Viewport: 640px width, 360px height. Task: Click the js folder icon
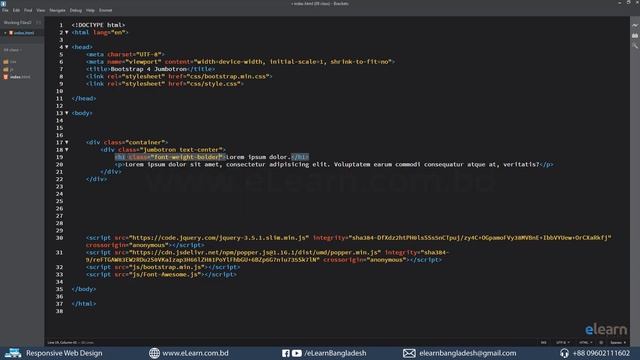pyautogui.click(x=6, y=69)
